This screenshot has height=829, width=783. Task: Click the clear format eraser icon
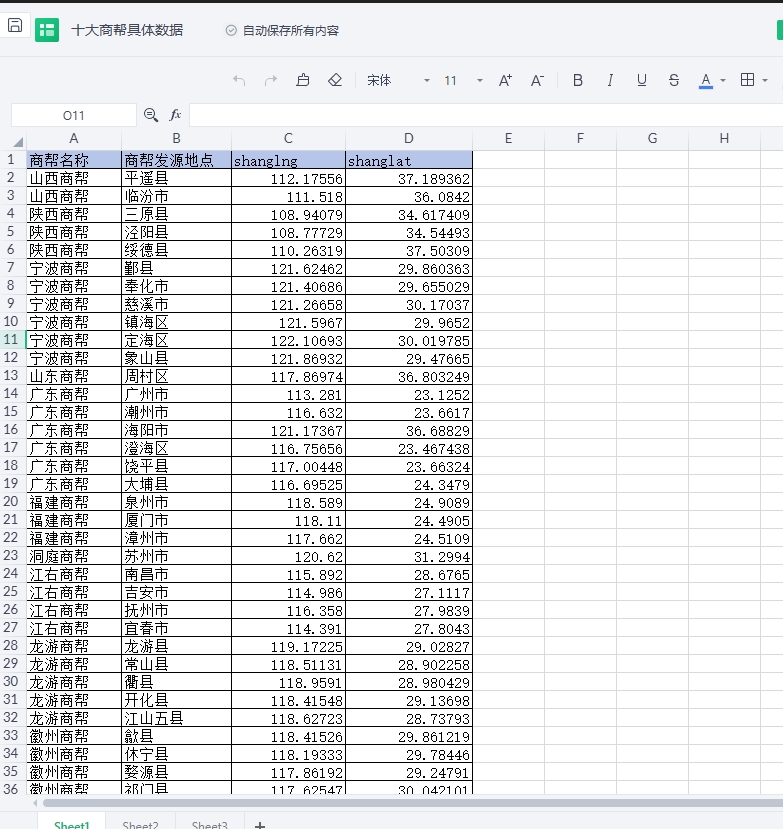pyautogui.click(x=335, y=80)
